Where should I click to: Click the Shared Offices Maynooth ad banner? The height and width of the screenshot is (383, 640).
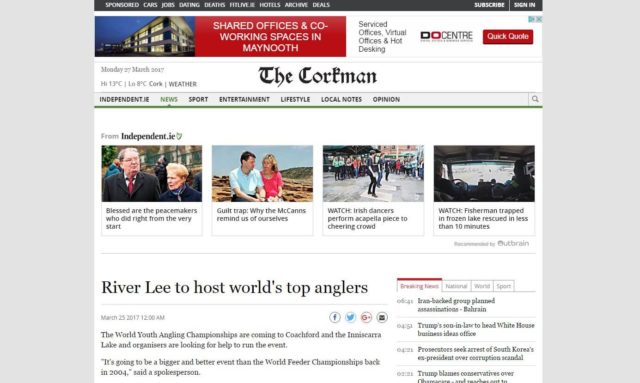pyautogui.click(x=220, y=36)
